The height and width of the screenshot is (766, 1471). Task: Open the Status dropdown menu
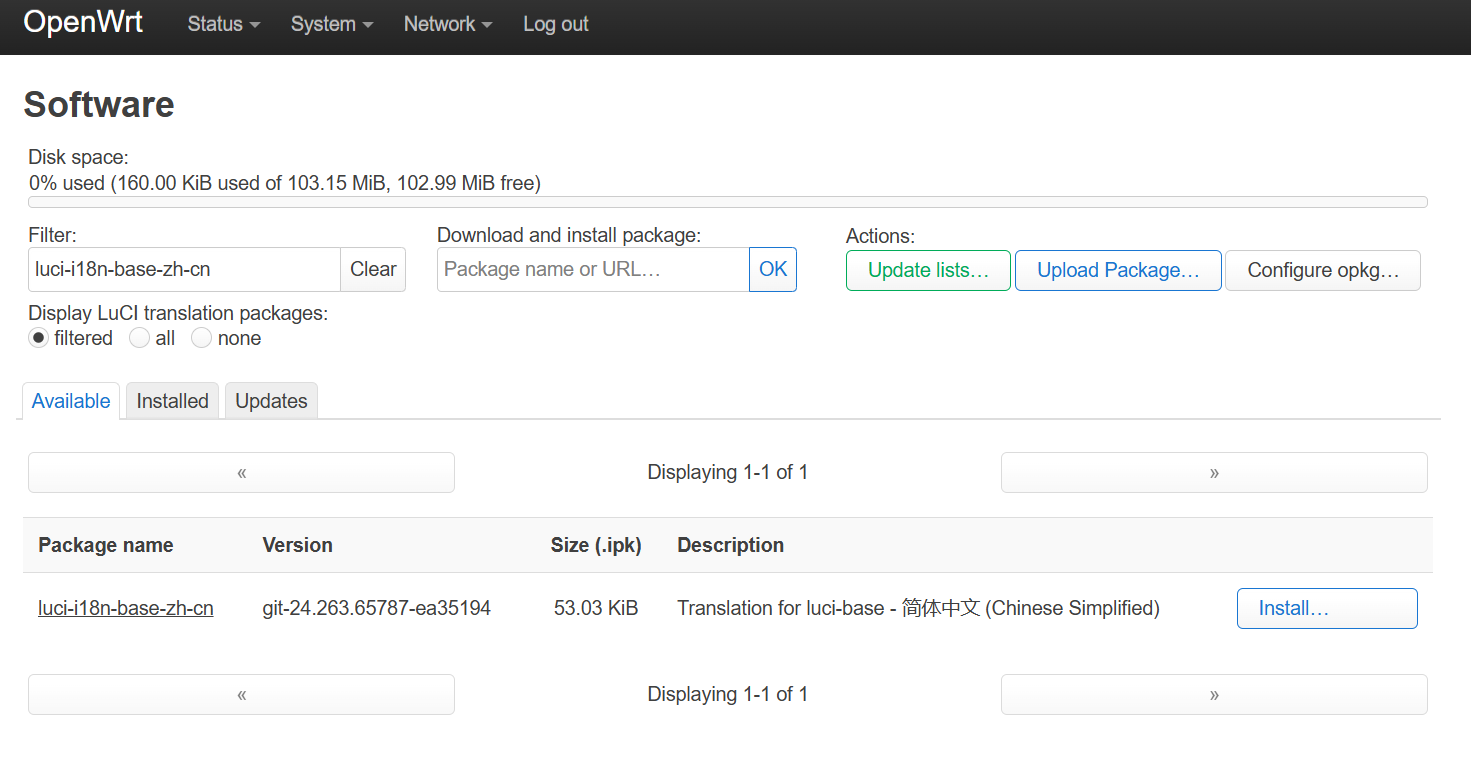(223, 24)
